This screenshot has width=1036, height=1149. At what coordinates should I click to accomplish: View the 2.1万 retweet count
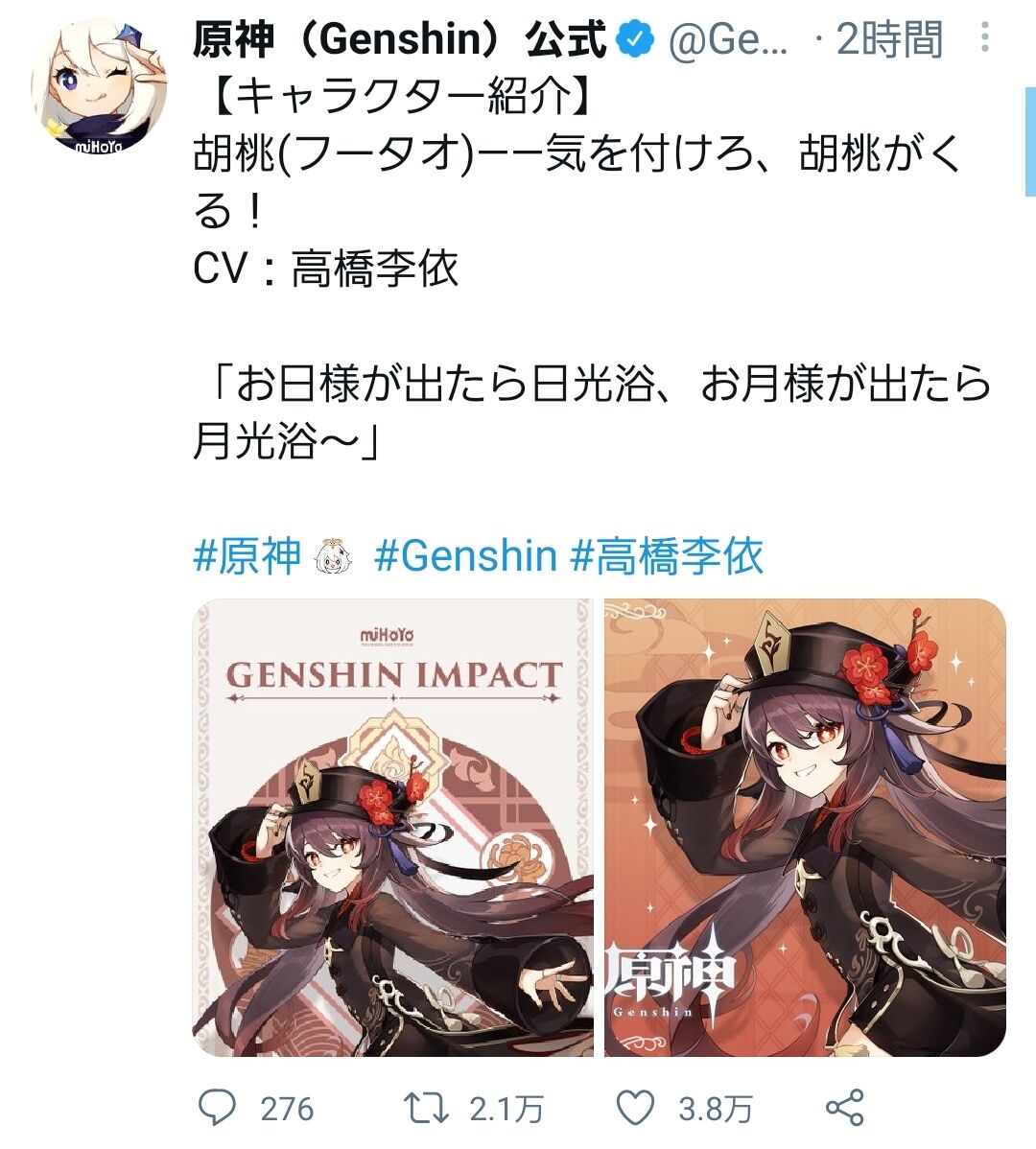pos(506,1110)
